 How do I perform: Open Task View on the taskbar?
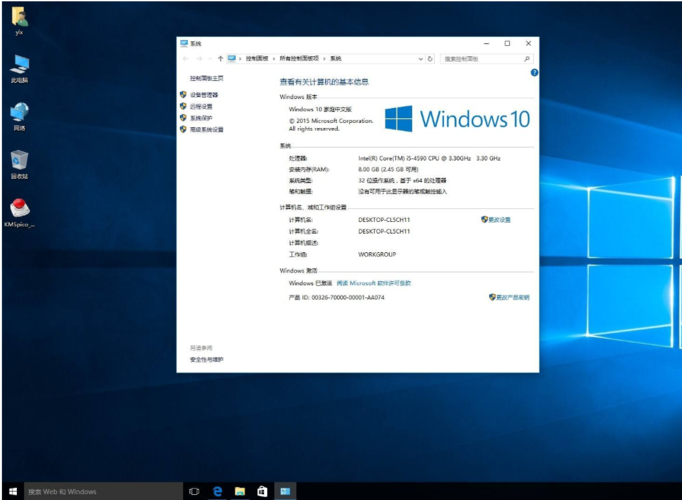[194, 491]
